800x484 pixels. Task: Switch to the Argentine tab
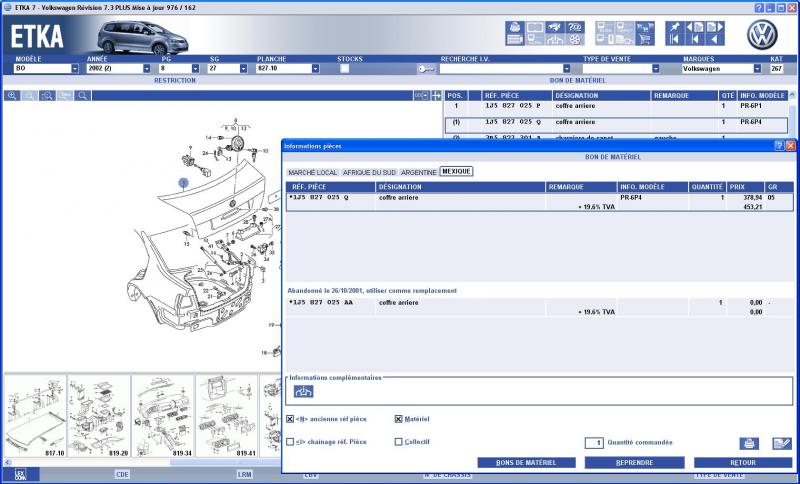click(x=418, y=172)
